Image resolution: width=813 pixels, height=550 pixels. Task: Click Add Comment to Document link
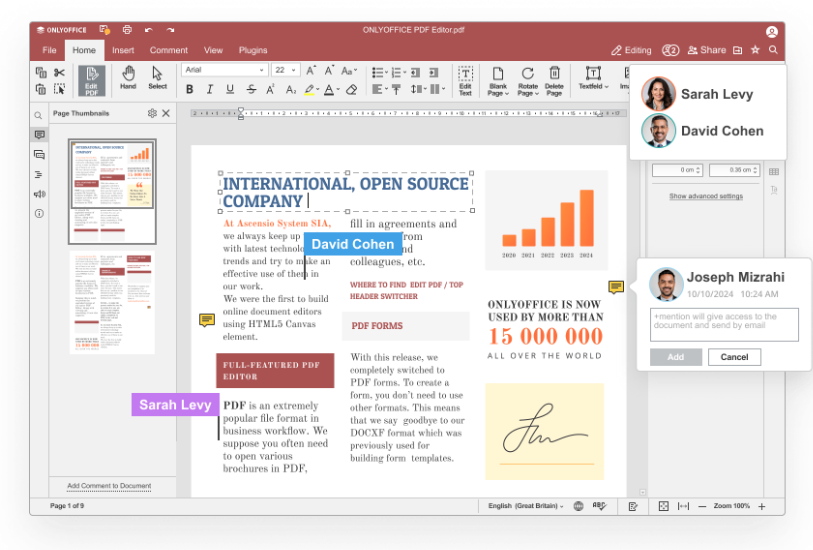point(109,486)
